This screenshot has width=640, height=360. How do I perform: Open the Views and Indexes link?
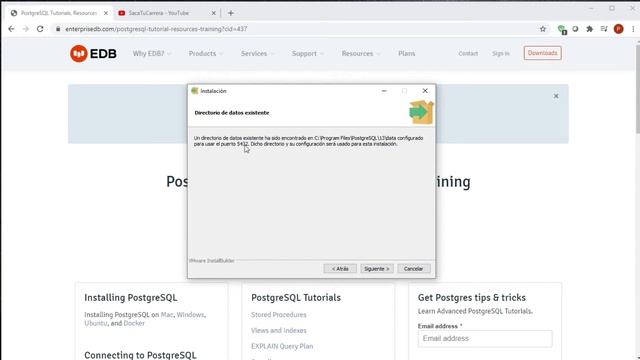(278, 331)
